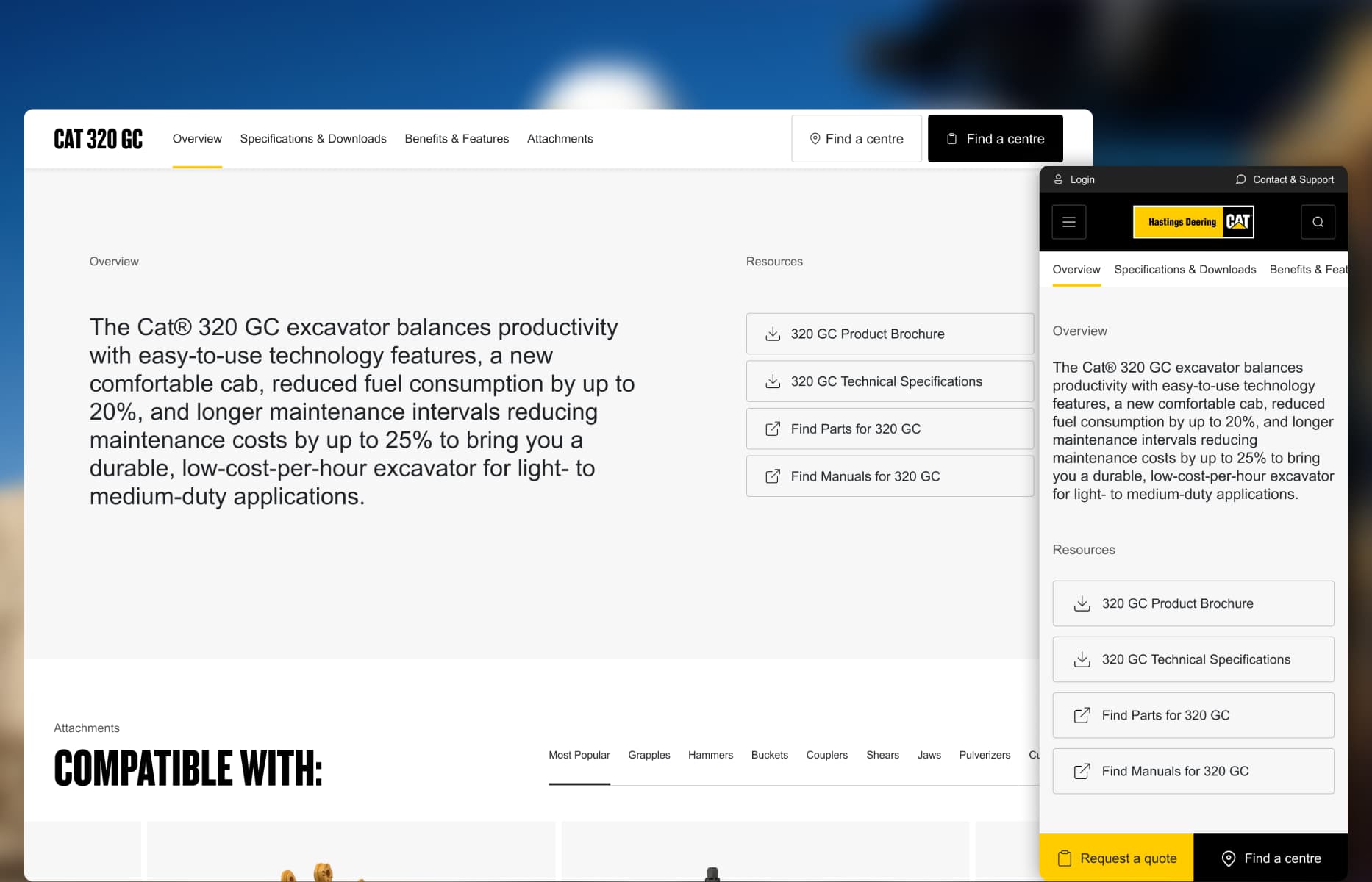Click the white outlined Find a centre button
1372x882 pixels.
tap(856, 139)
